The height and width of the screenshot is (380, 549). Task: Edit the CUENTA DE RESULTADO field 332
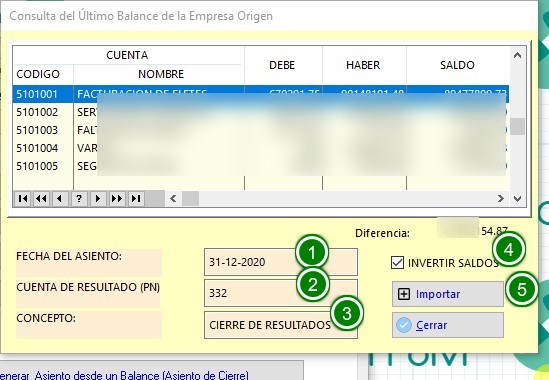click(280, 293)
